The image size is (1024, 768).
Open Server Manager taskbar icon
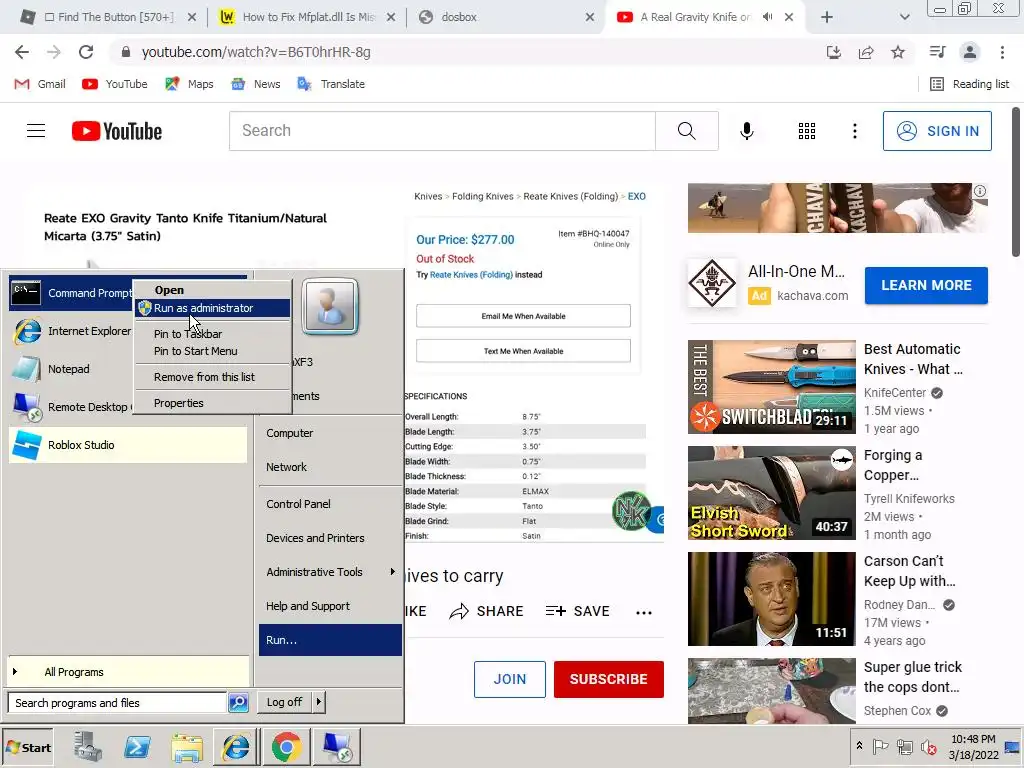87,746
